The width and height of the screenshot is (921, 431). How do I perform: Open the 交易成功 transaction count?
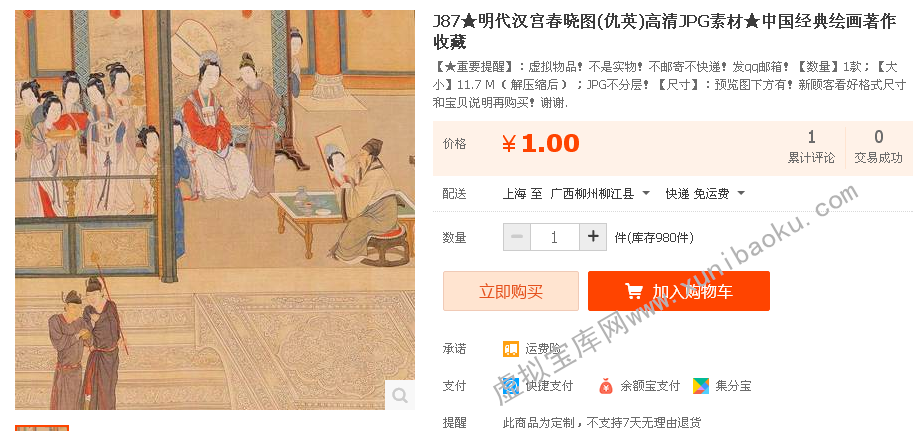click(878, 146)
